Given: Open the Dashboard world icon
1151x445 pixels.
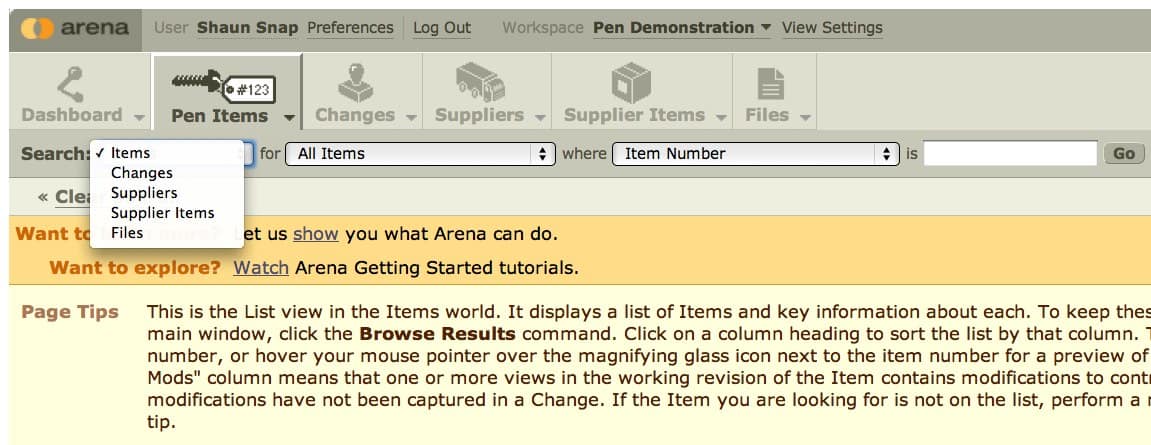Looking at the screenshot, I should 71,84.
